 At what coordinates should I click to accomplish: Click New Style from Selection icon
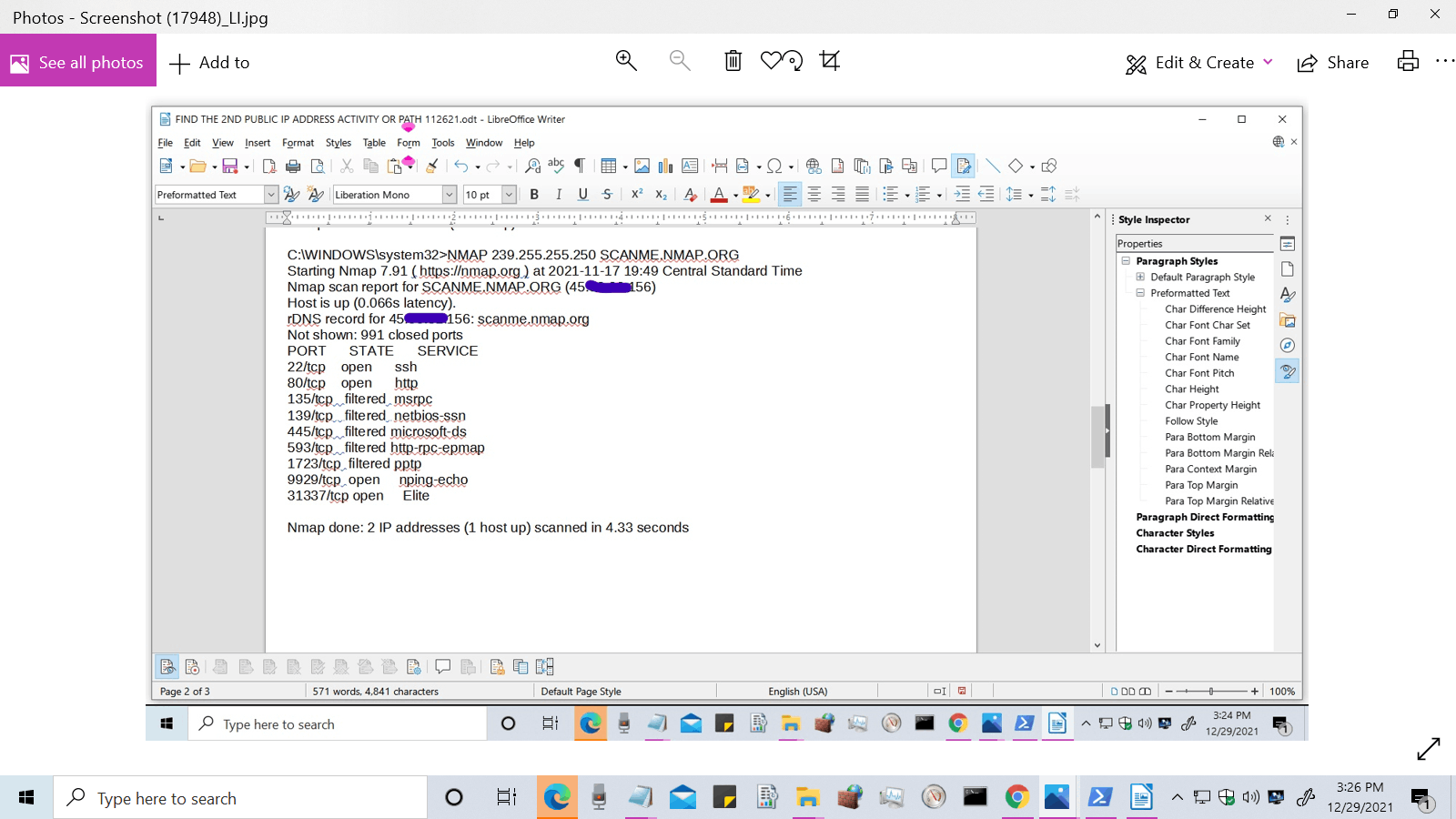316,194
